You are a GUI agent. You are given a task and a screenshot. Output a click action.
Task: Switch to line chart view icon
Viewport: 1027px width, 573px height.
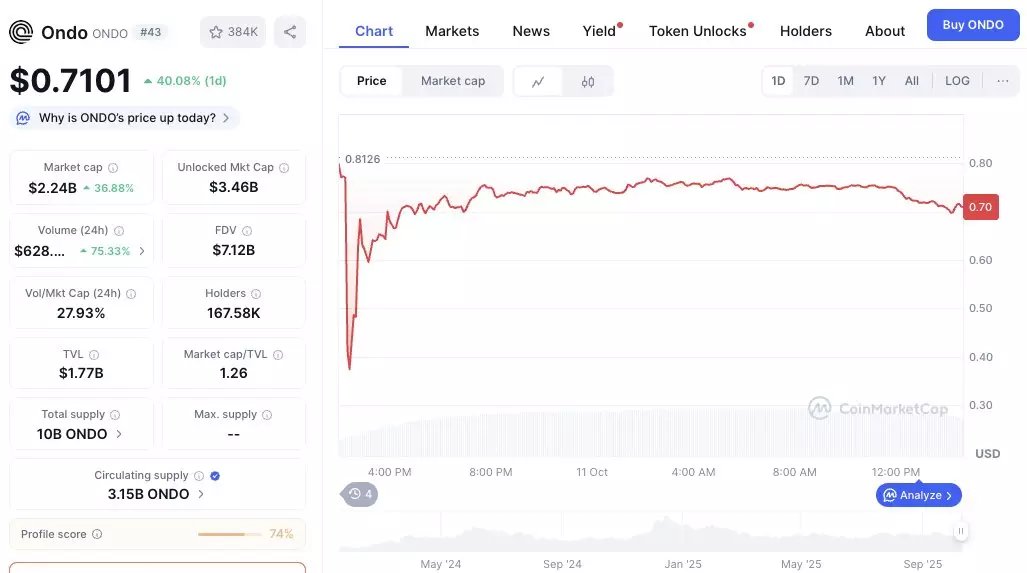tap(538, 82)
